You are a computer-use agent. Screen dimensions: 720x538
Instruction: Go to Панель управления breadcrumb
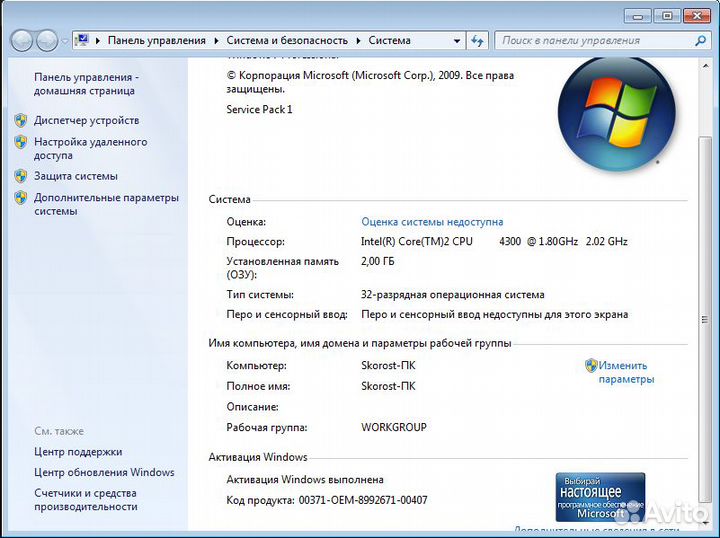155,41
